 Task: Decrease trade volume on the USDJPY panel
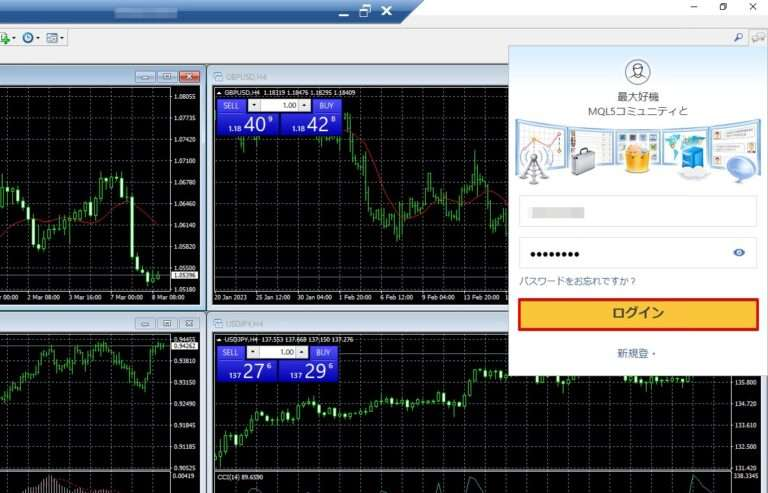pos(252,352)
